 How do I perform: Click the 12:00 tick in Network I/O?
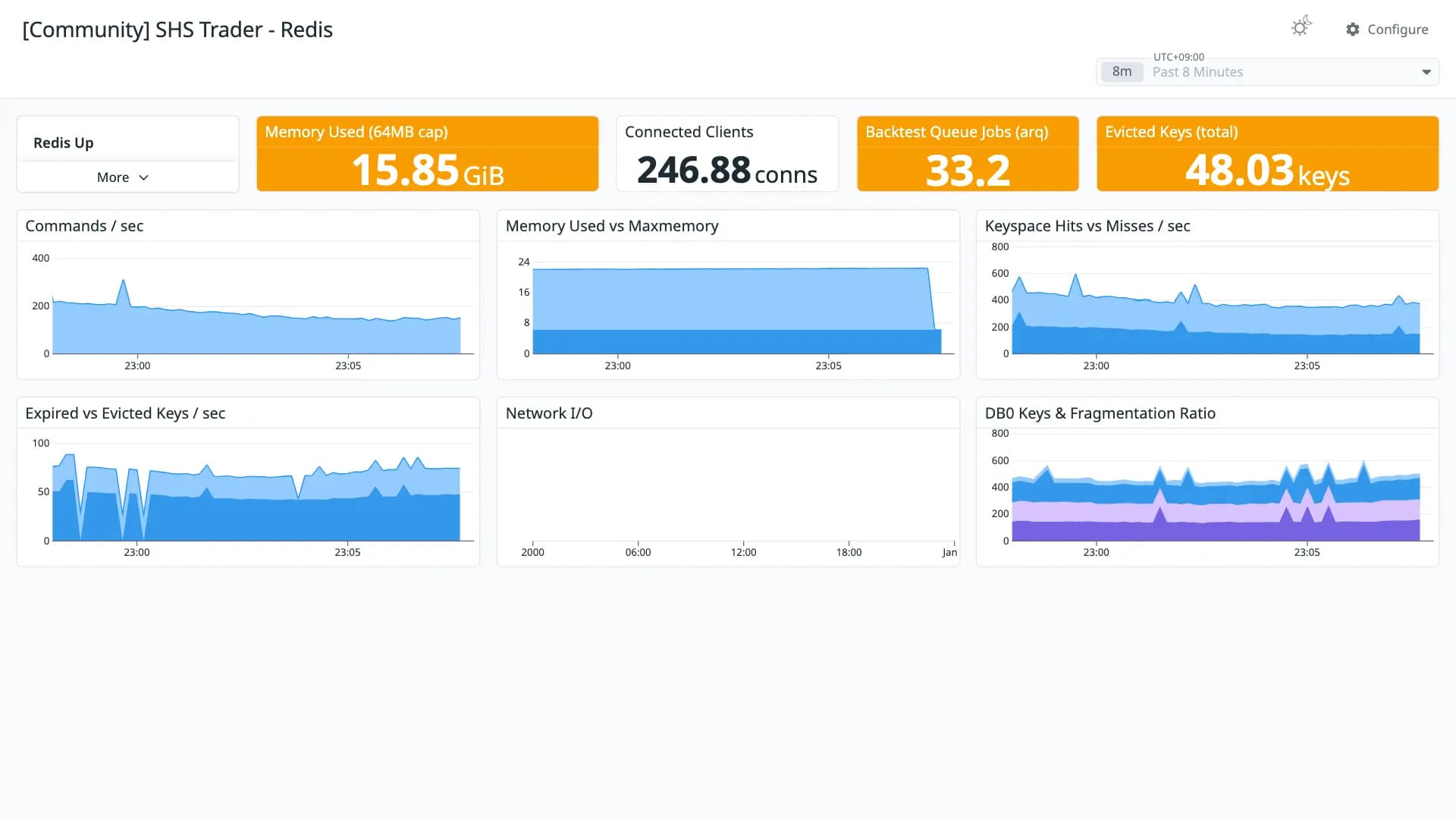pyautogui.click(x=743, y=552)
